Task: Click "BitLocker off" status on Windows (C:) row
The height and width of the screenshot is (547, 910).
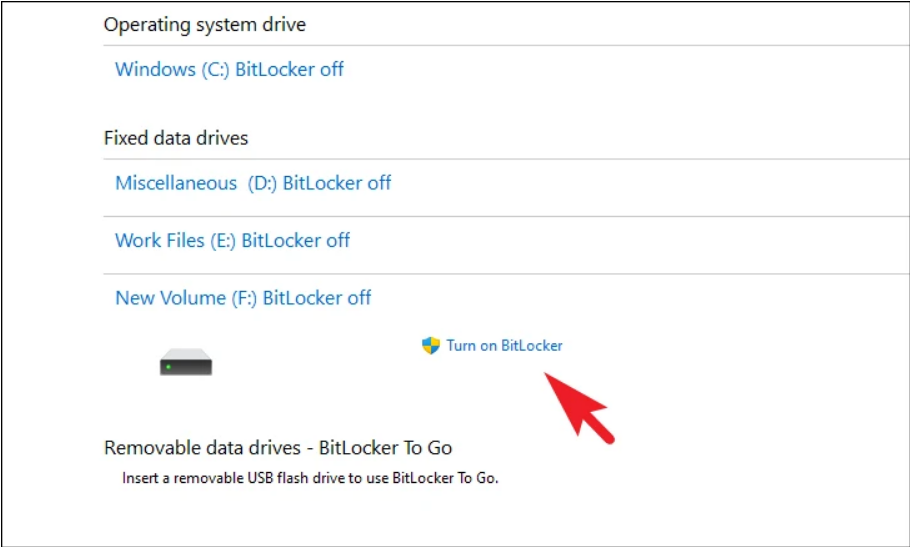Action: click(290, 70)
